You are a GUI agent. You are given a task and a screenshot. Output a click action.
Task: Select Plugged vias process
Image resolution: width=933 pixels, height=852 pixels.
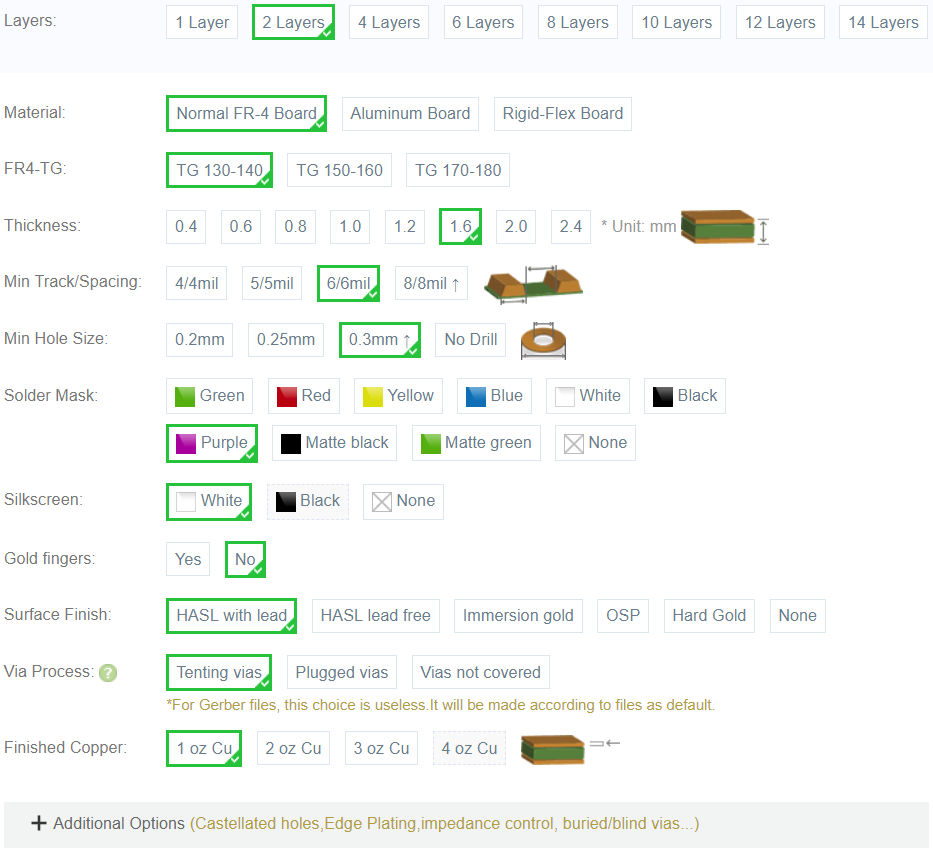coord(341,673)
